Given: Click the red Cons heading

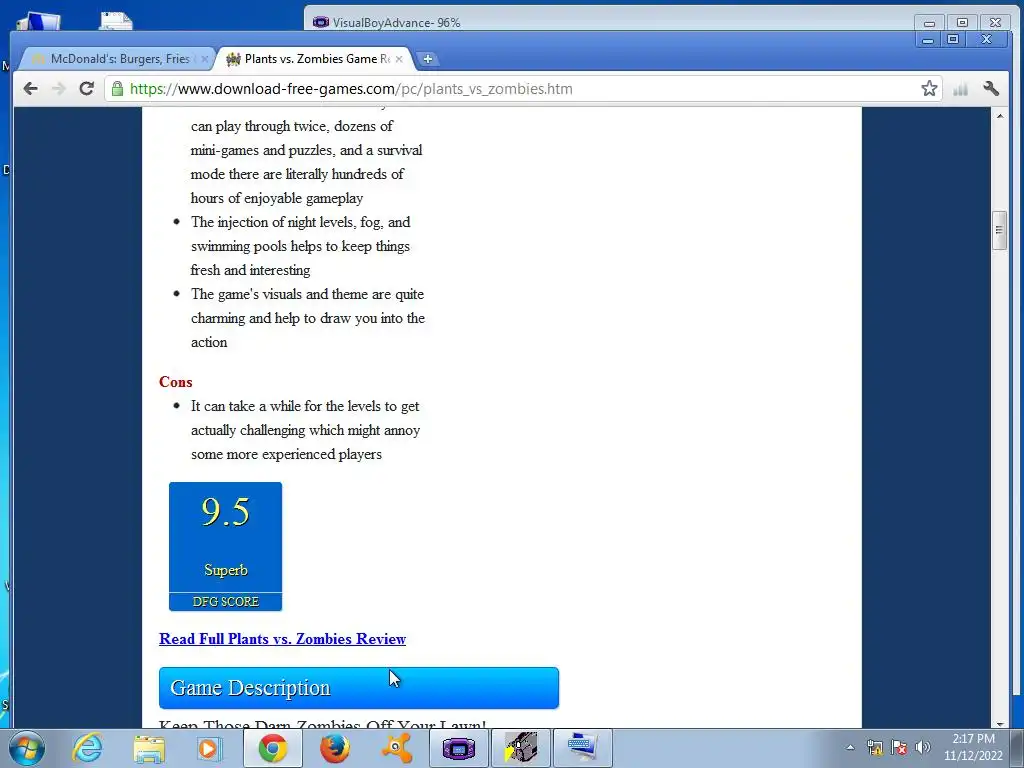Looking at the screenshot, I should pos(176,382).
